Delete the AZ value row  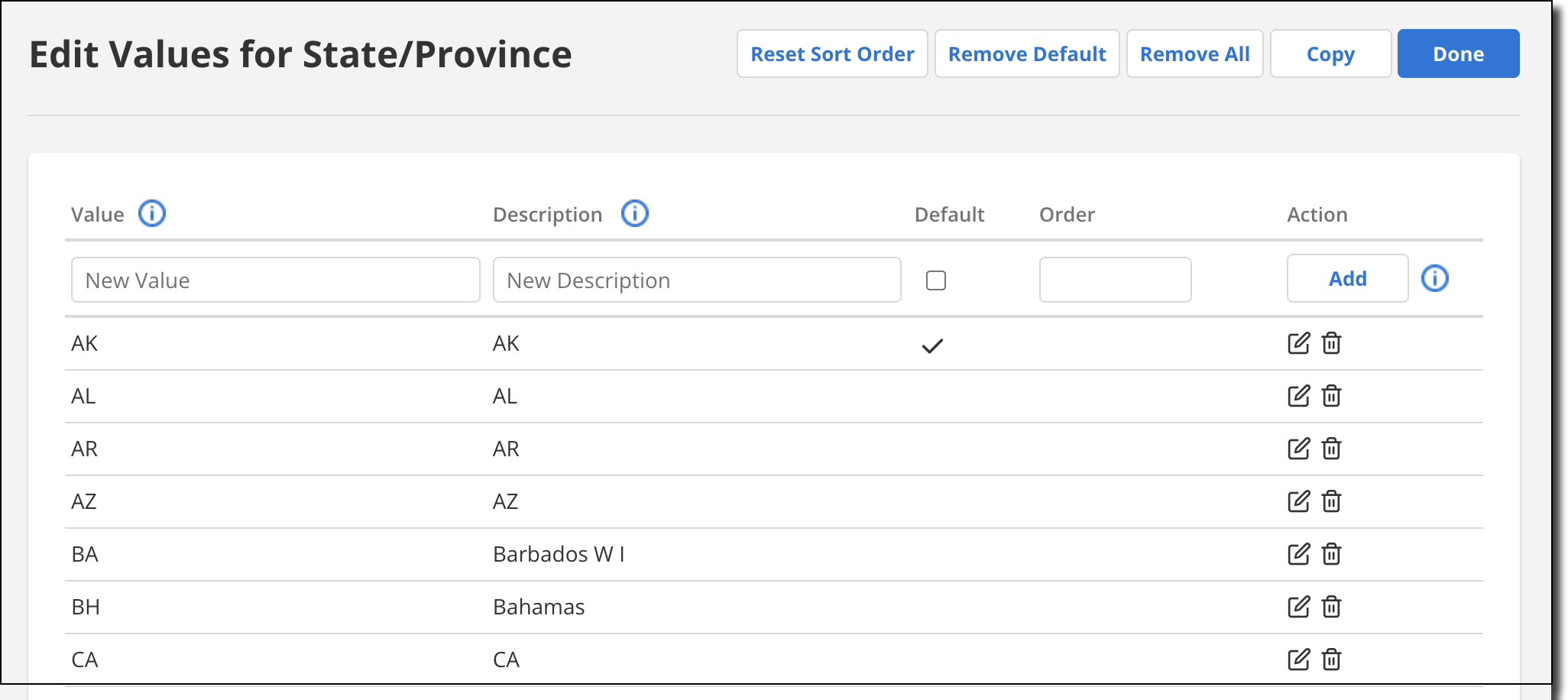coord(1331,501)
